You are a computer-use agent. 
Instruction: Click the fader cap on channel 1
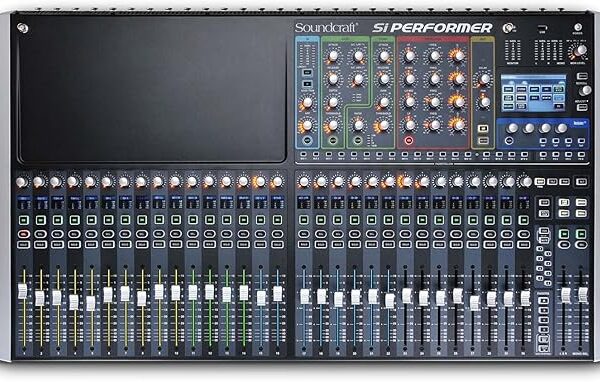23,291
